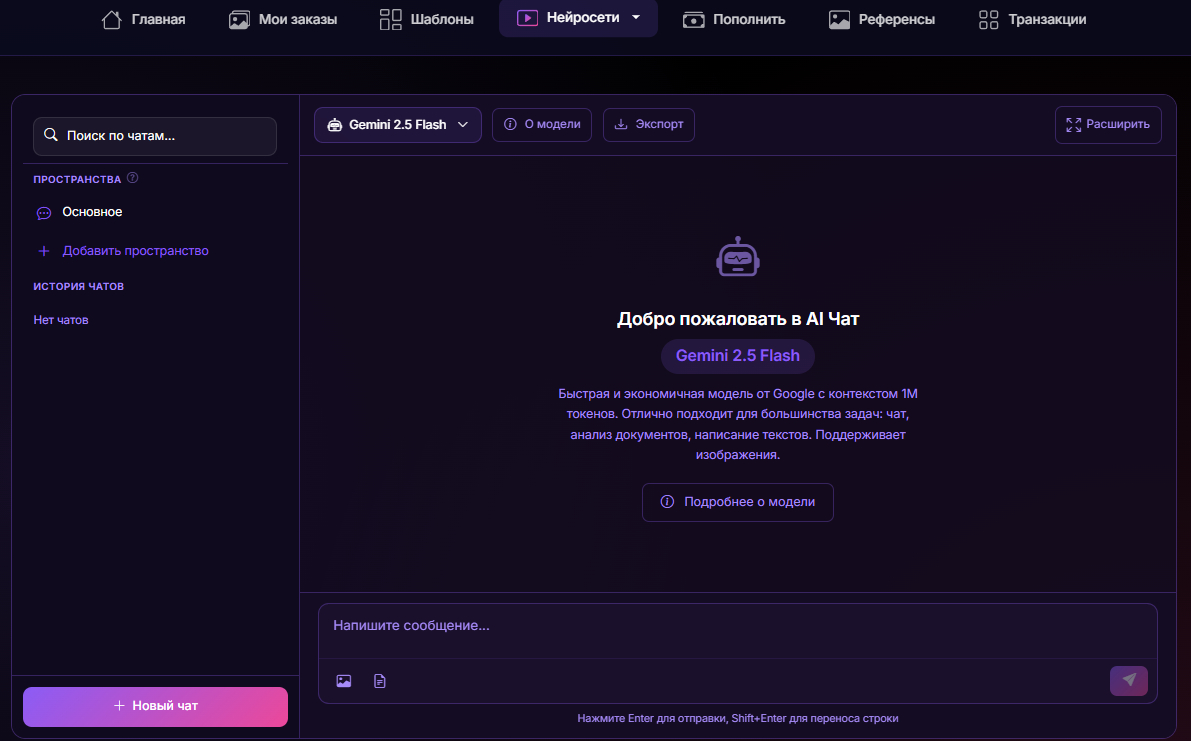Click the home icon next to Главная
Viewport: 1191px width, 741px height.
tap(112, 19)
